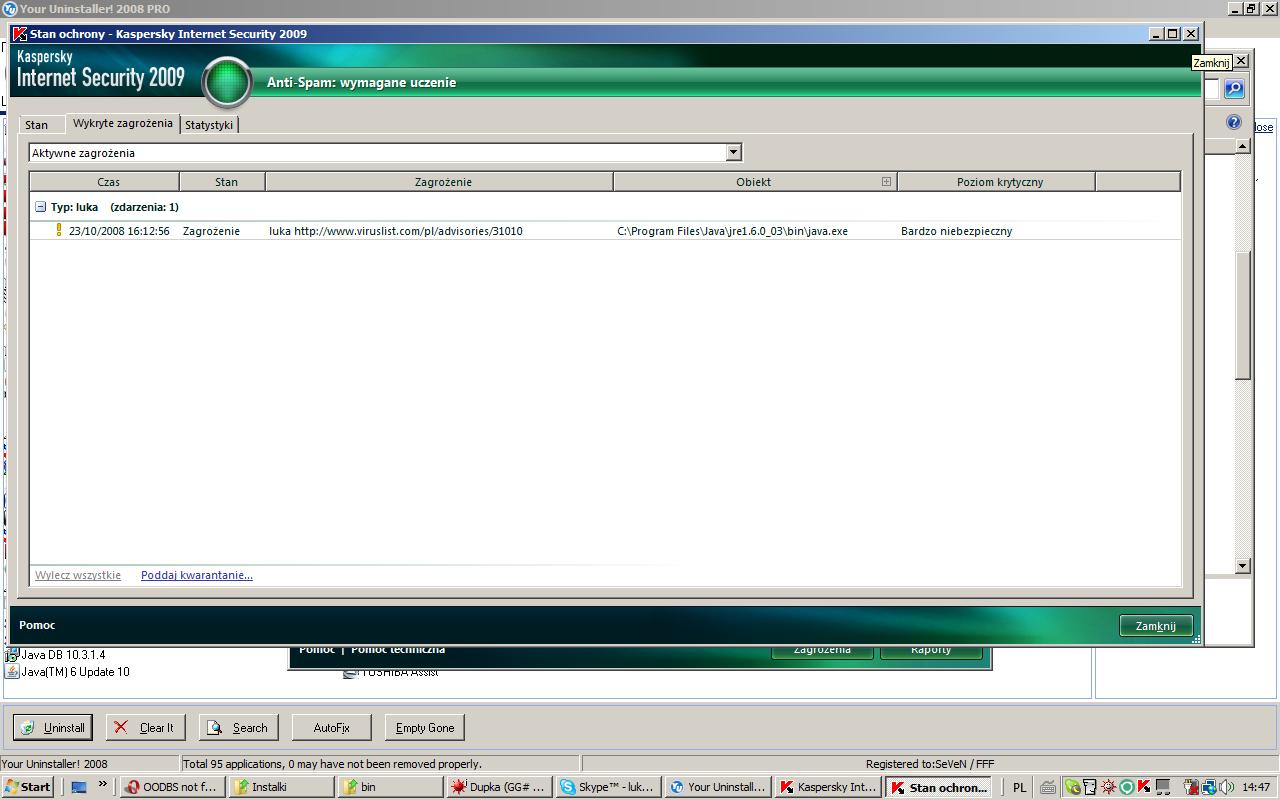The height and width of the screenshot is (800, 1280).
Task: Switch to Kaspersky Int... taskbar button
Action: [x=827, y=787]
